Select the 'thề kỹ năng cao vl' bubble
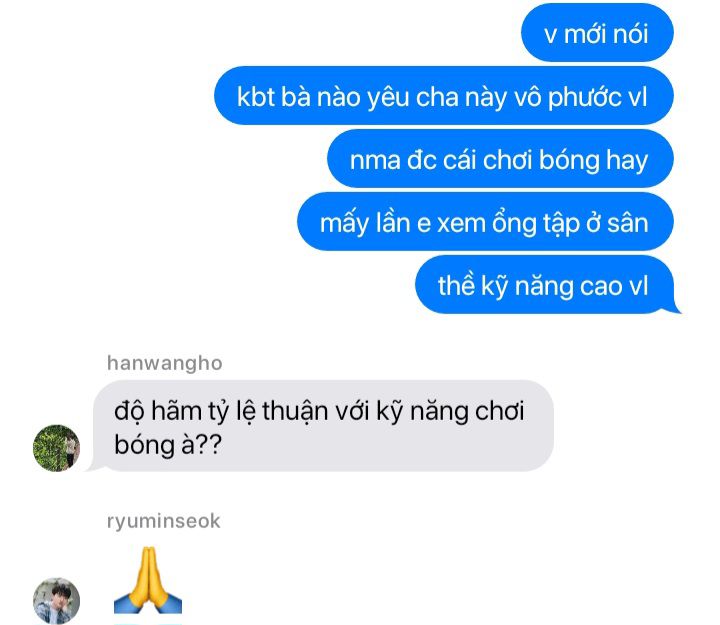The image size is (720, 625). (x=545, y=285)
